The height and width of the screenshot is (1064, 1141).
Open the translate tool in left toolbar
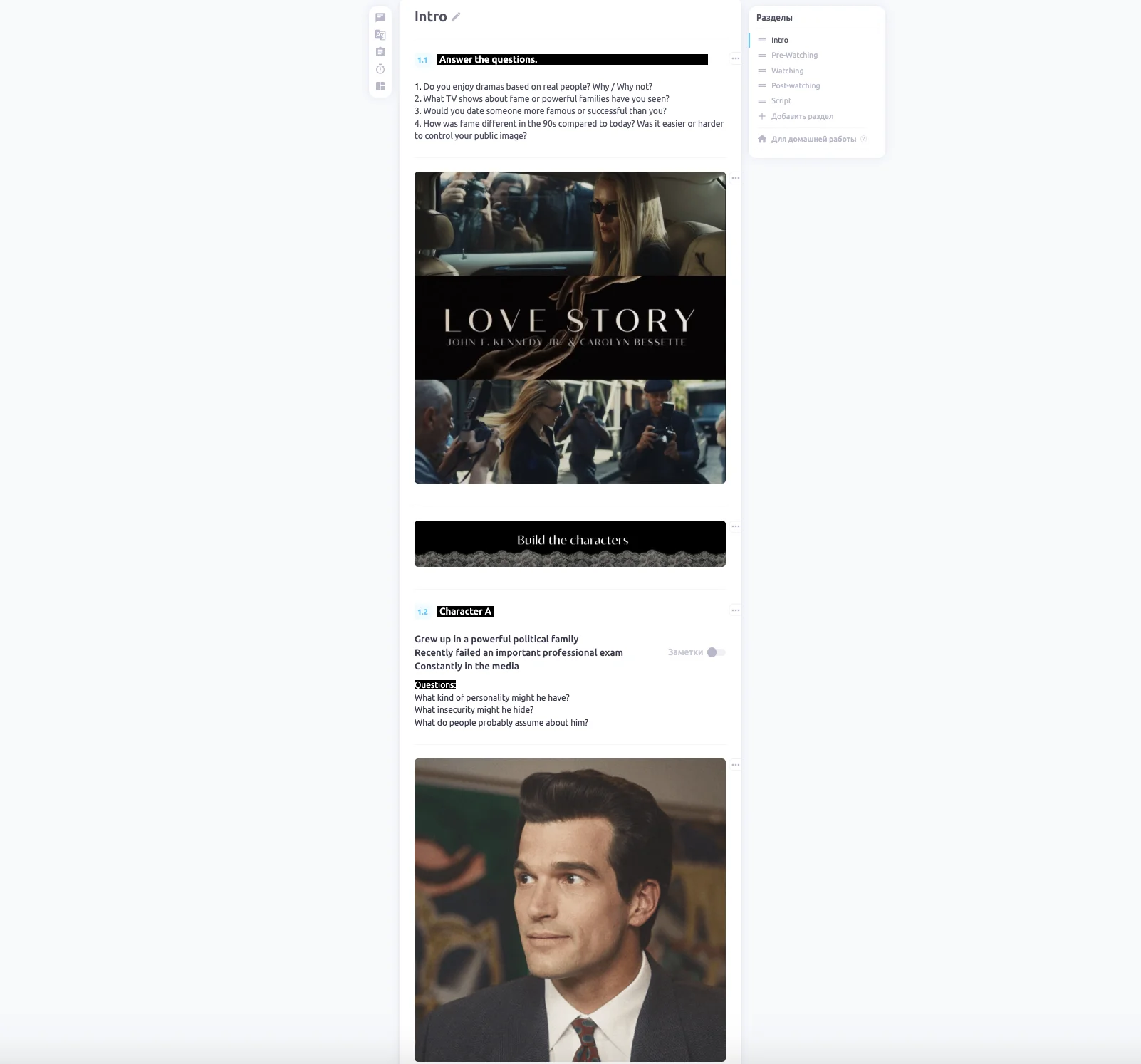click(x=380, y=34)
